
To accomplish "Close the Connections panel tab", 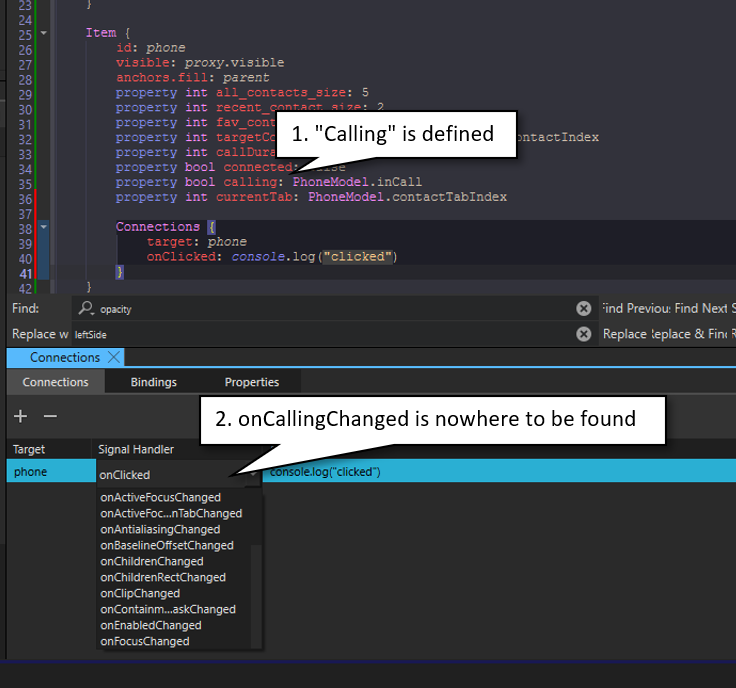I will click(114, 357).
